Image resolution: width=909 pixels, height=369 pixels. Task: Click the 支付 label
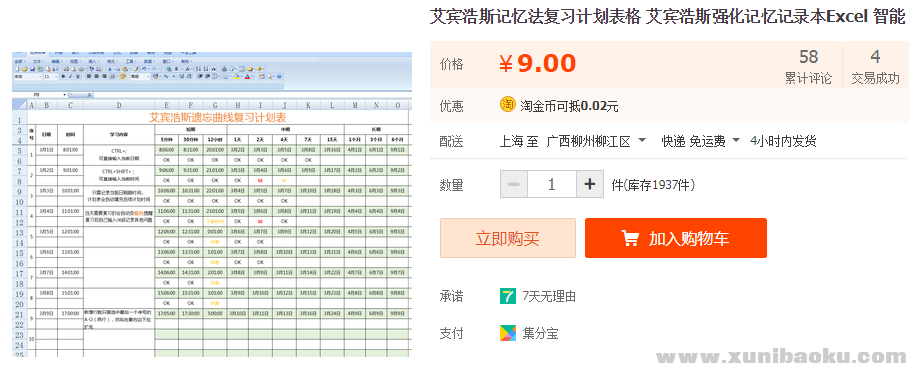click(452, 334)
